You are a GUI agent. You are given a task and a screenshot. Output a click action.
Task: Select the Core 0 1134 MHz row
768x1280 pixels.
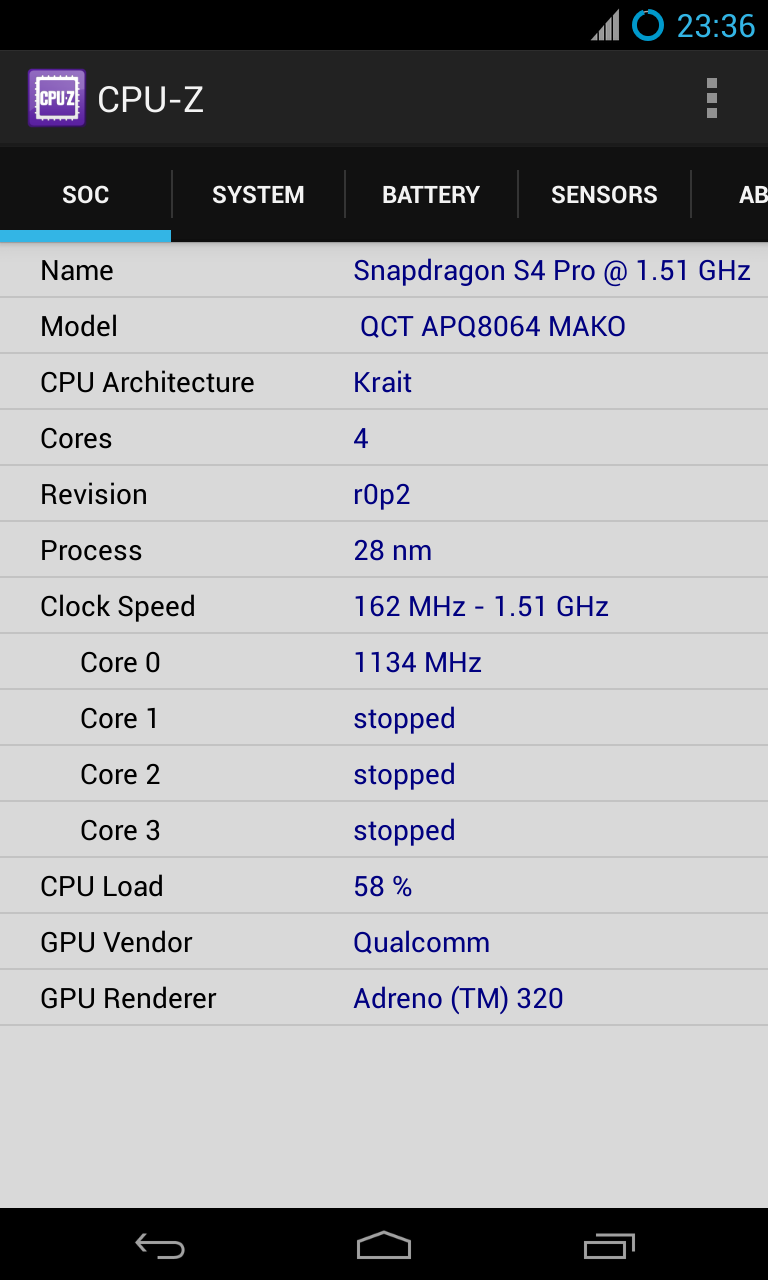coord(384,662)
